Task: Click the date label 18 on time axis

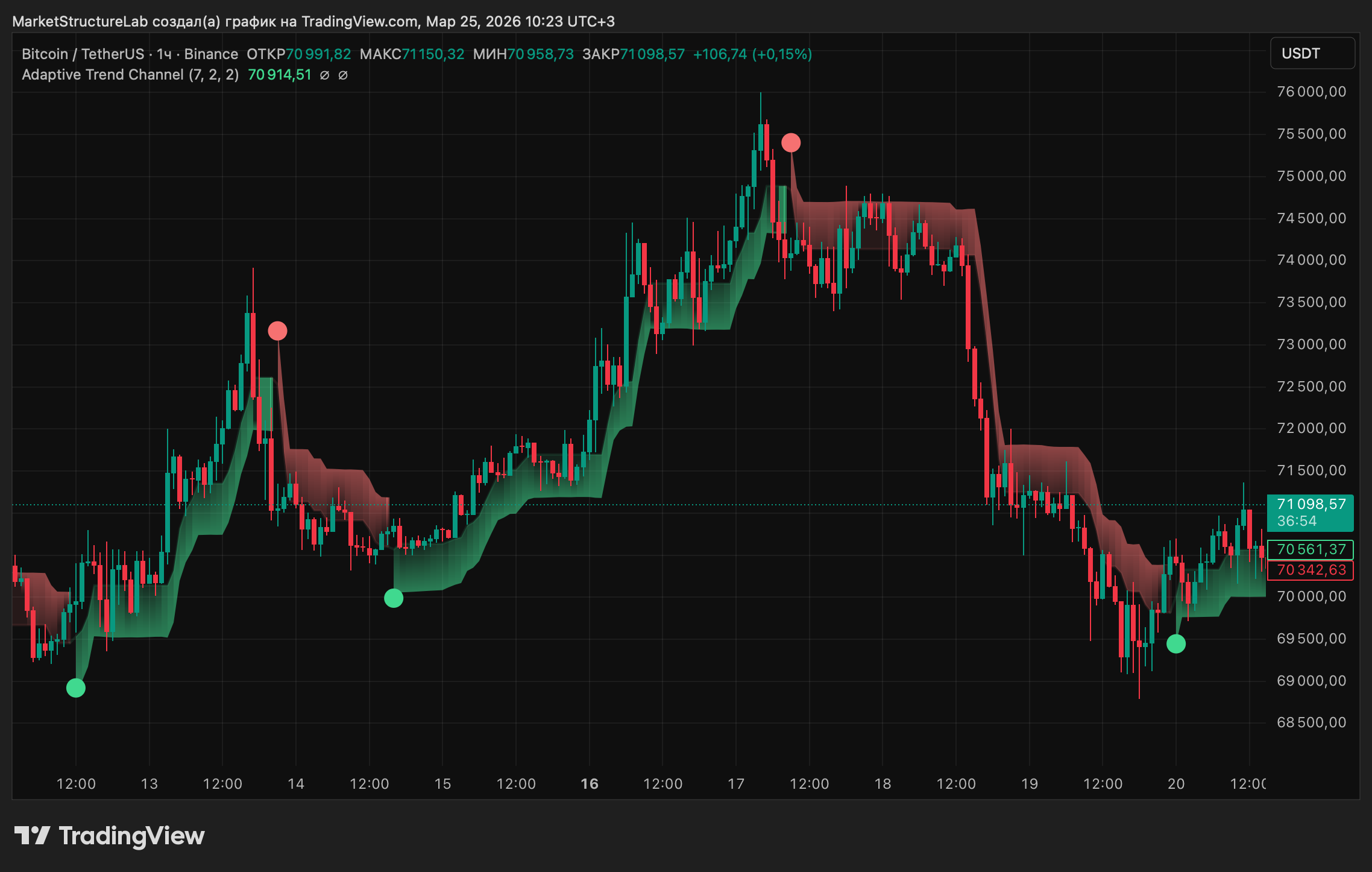Action: 883,784
